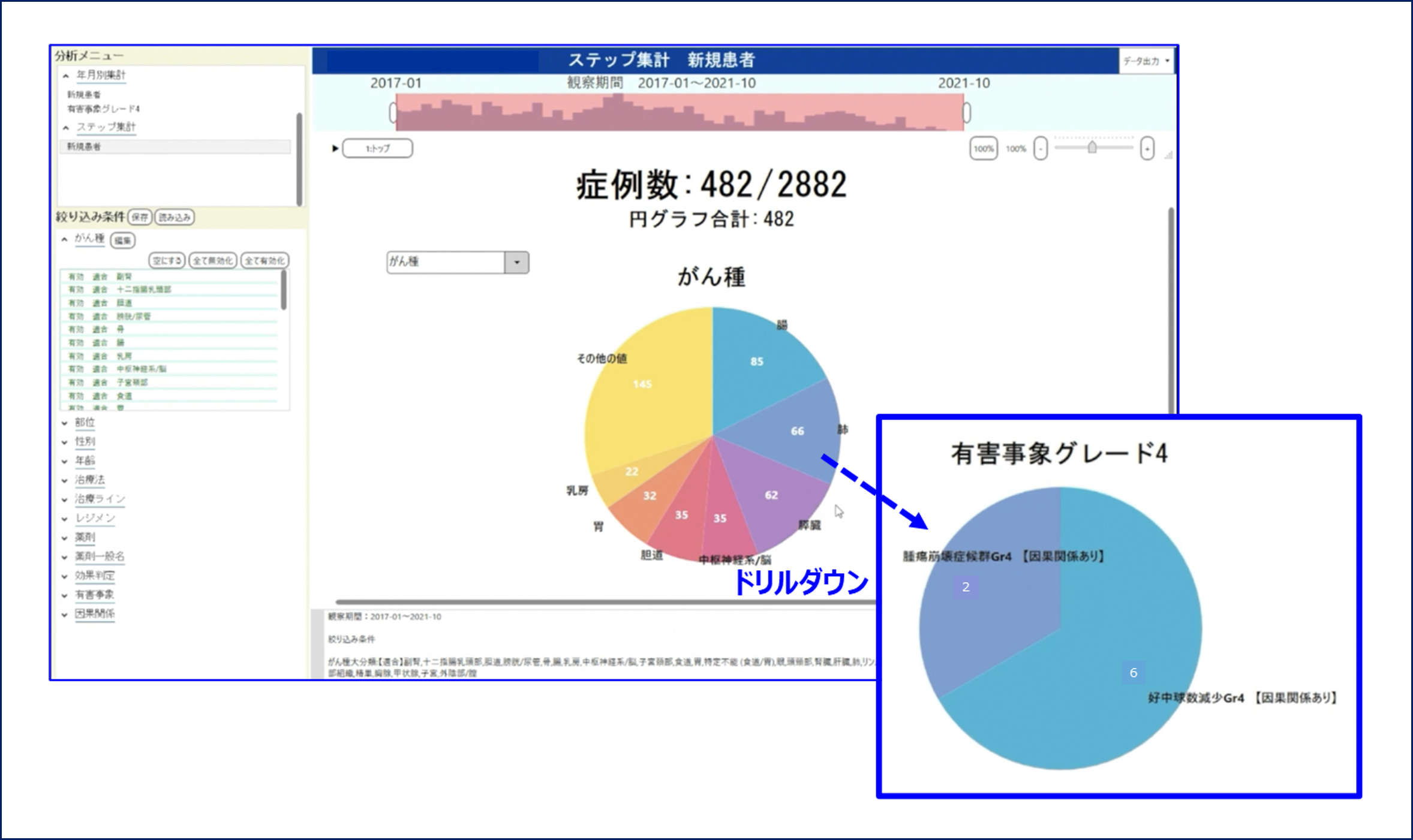Image resolution: width=1413 pixels, height=840 pixels.
Task: Select 新規患者 under ステップ集計
Action: click(x=84, y=147)
